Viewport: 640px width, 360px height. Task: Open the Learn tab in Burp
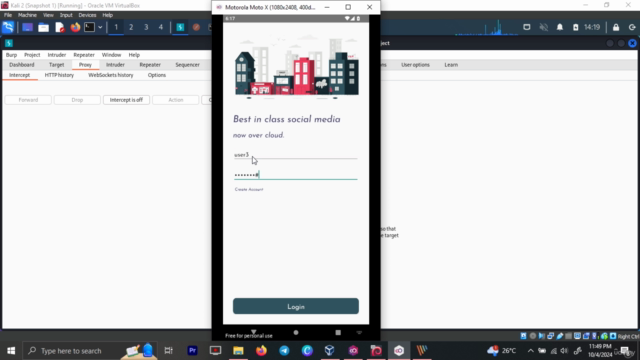(451, 65)
